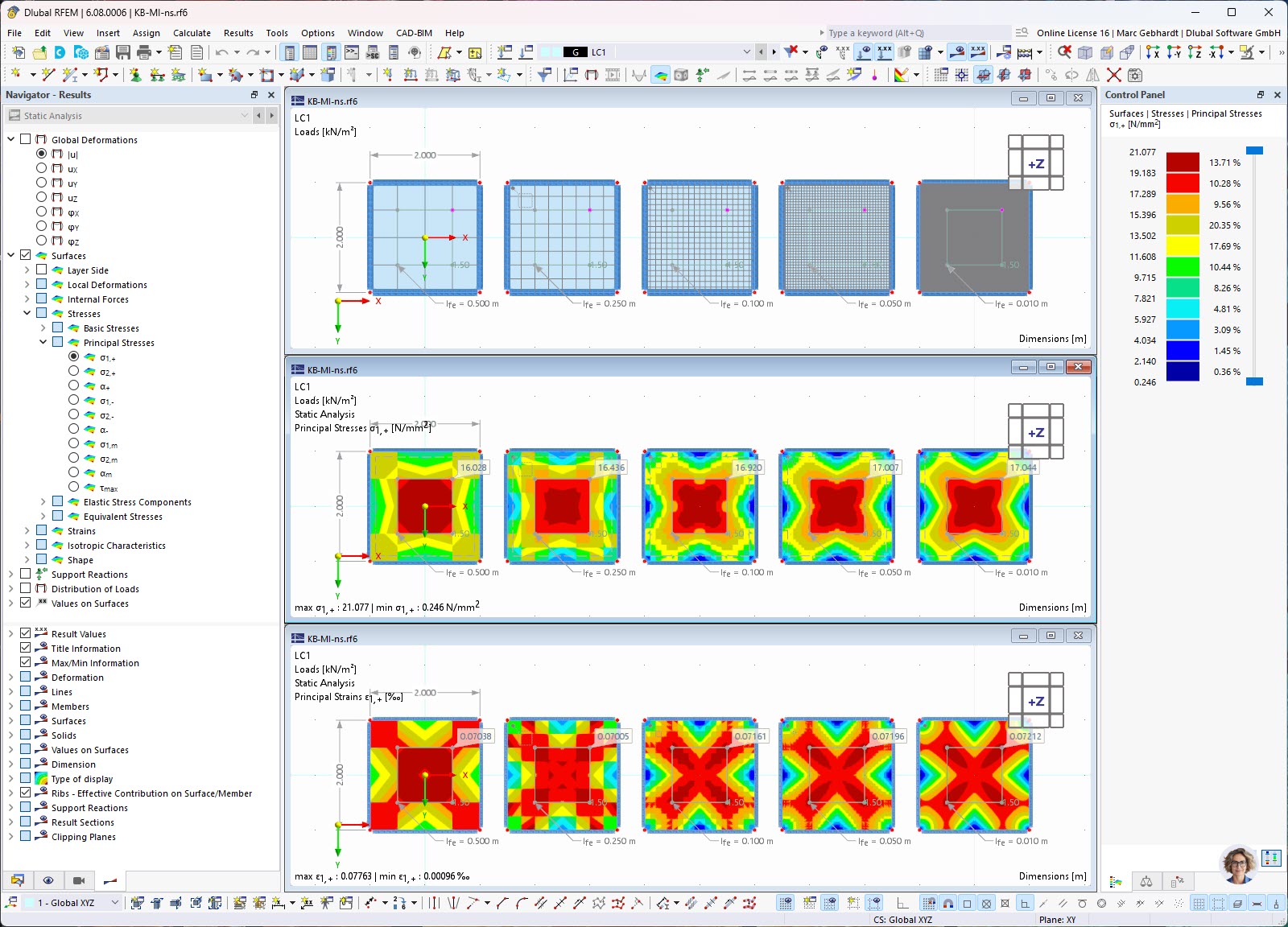Toggle the Surfaces checkbox in the results navigator
Screen dimensions: 1288x927
[x=25, y=255]
